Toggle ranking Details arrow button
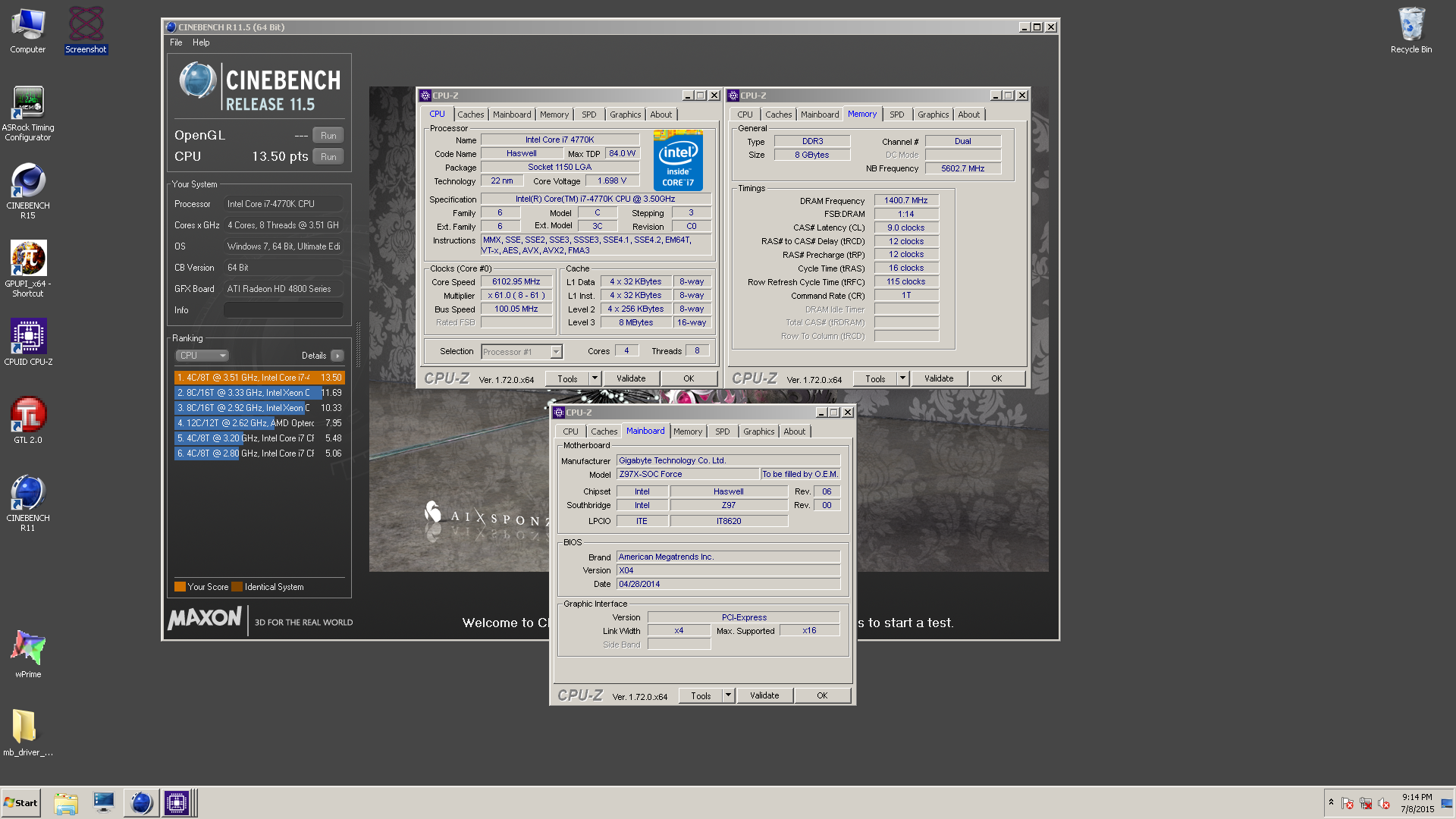The height and width of the screenshot is (819, 1456). tap(337, 356)
